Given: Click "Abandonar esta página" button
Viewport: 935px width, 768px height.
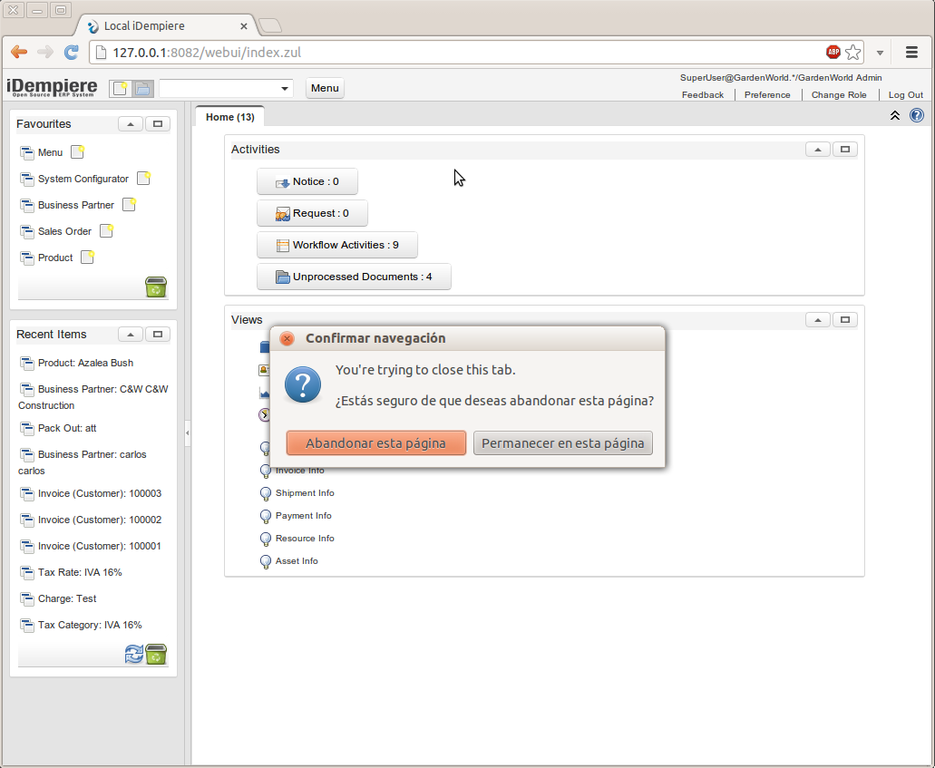Looking at the screenshot, I should coord(376,443).
